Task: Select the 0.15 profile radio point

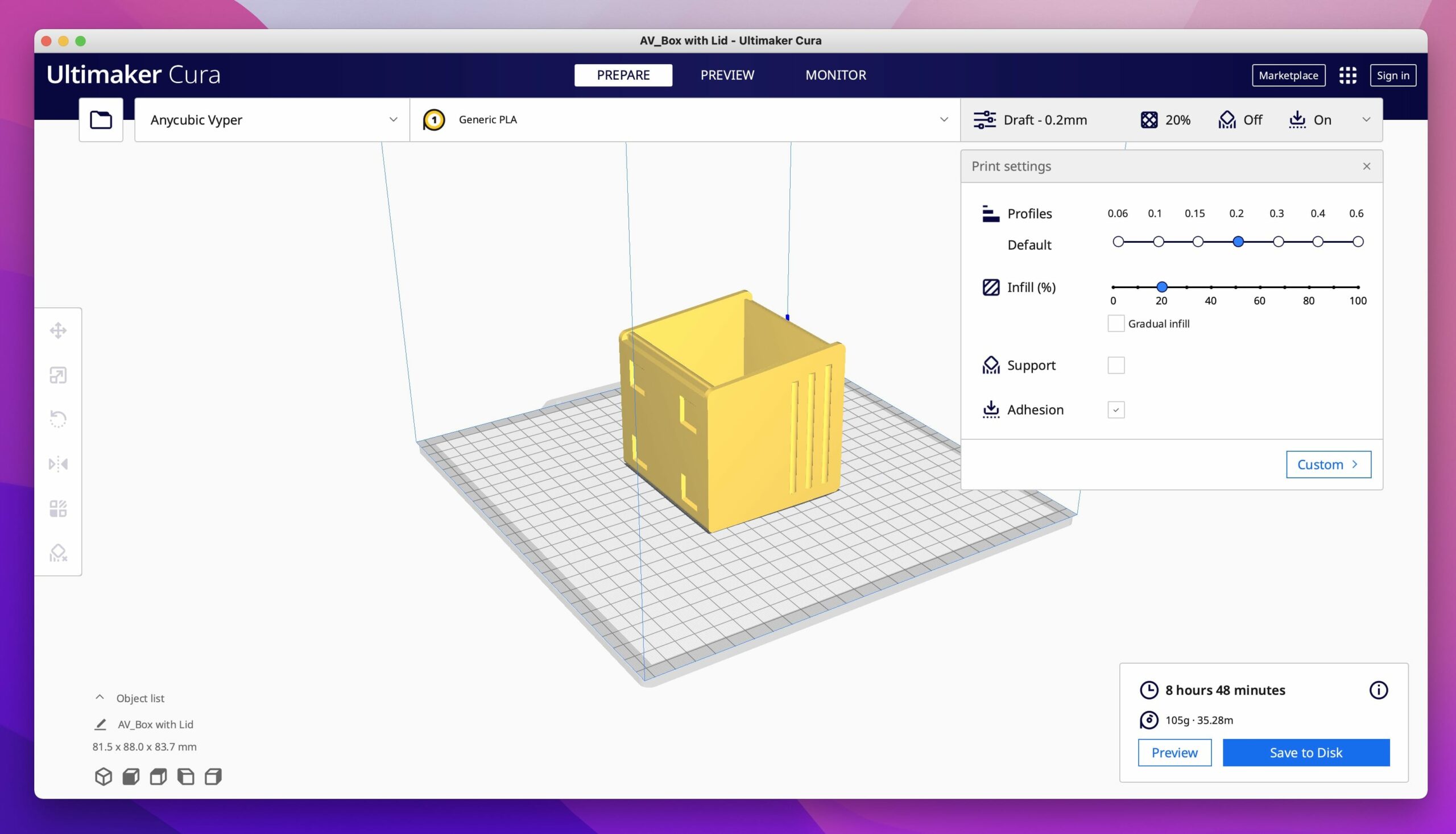Action: (x=1198, y=242)
